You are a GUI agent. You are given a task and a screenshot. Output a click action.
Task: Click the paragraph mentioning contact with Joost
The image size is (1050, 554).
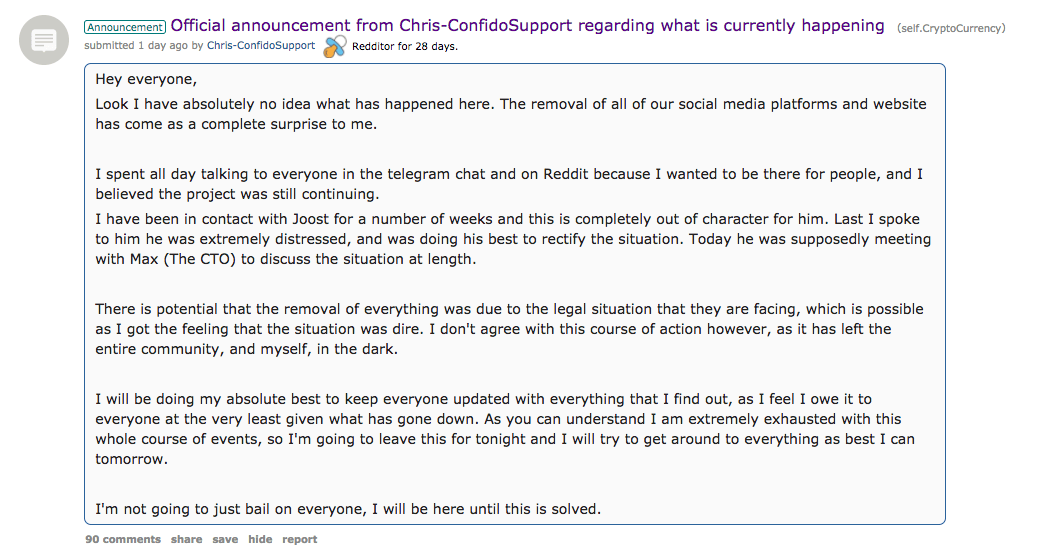pos(512,239)
